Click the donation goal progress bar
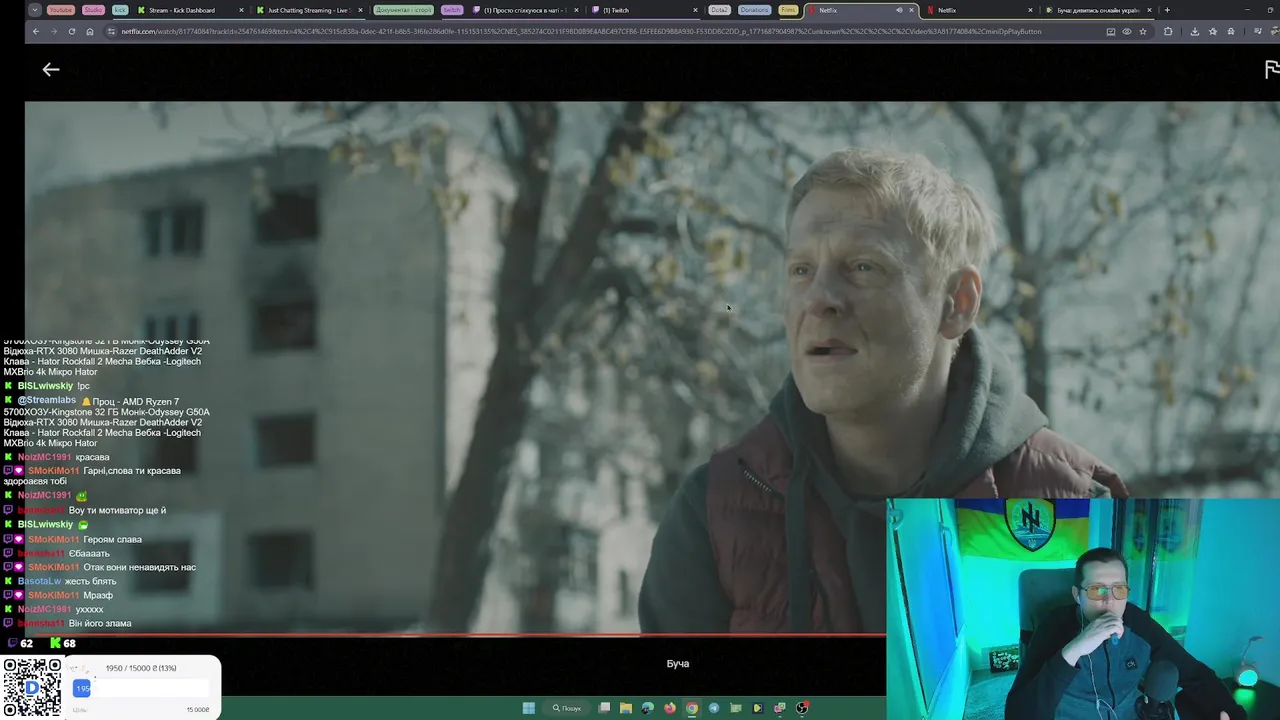1280x720 pixels. pyautogui.click(x=142, y=688)
